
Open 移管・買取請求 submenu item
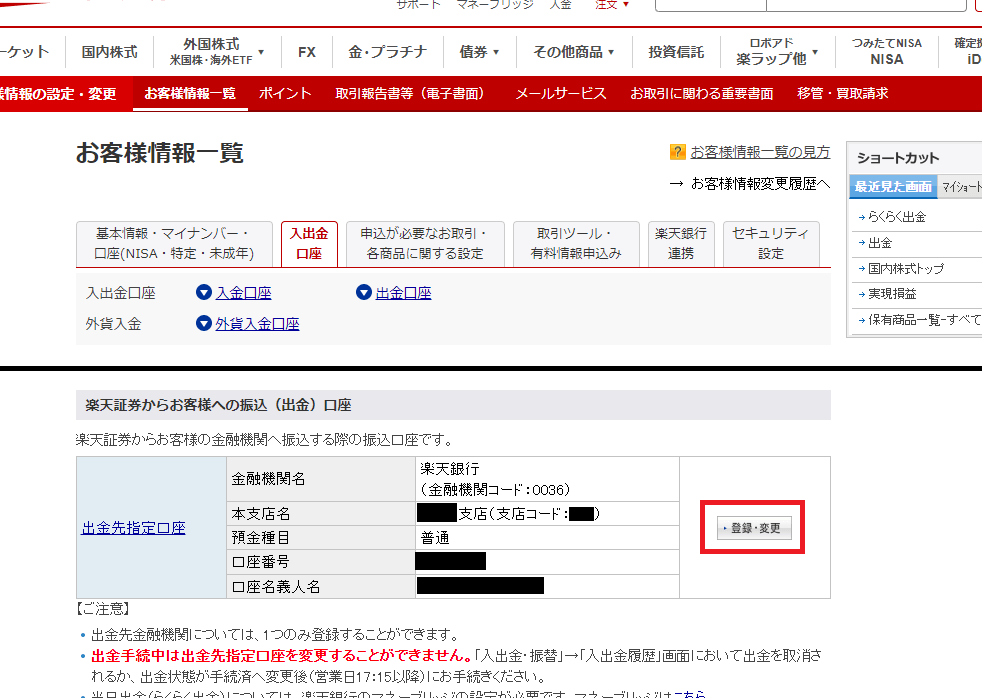pyautogui.click(x=842, y=93)
